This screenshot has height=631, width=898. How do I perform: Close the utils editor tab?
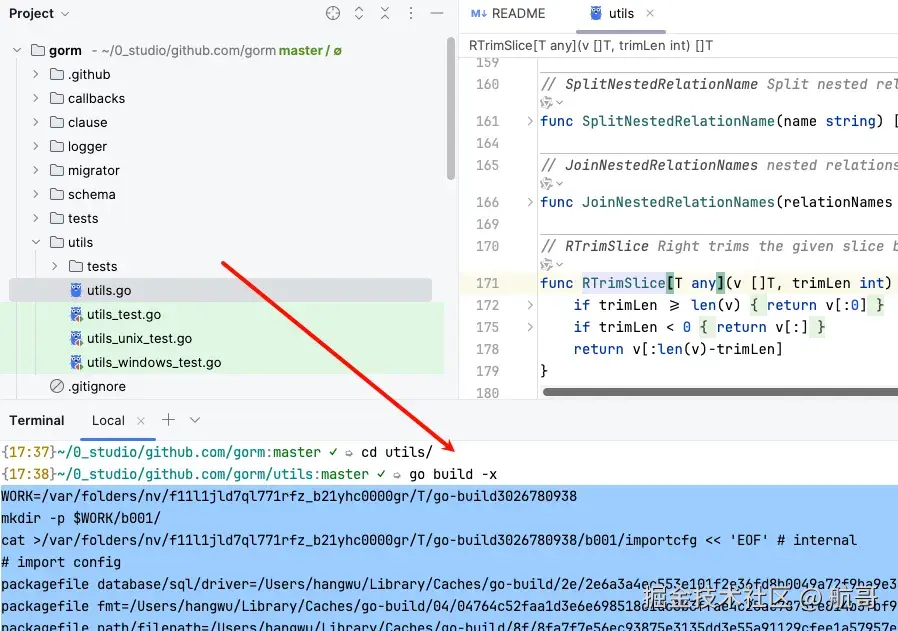(650, 13)
